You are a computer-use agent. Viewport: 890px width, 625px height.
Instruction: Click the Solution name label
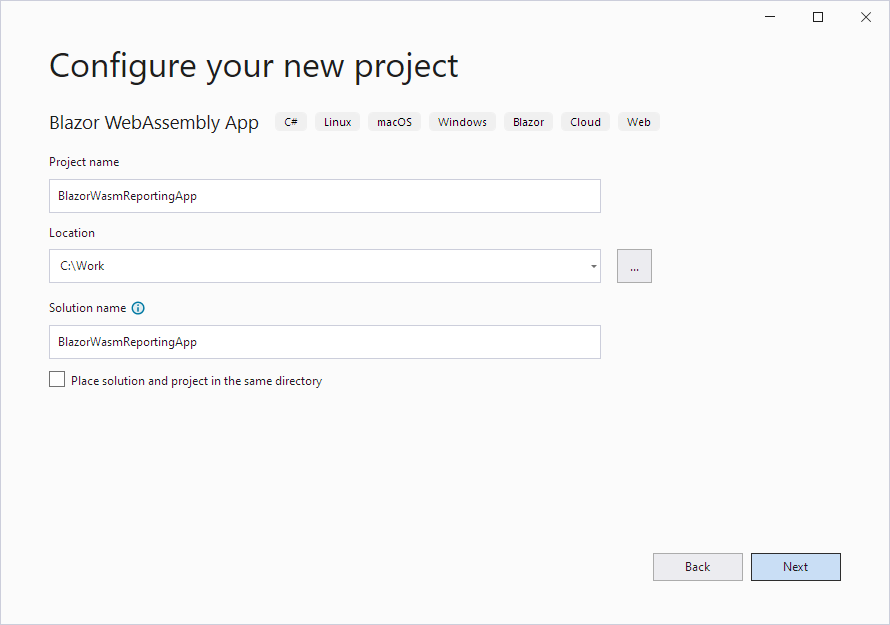(x=87, y=308)
